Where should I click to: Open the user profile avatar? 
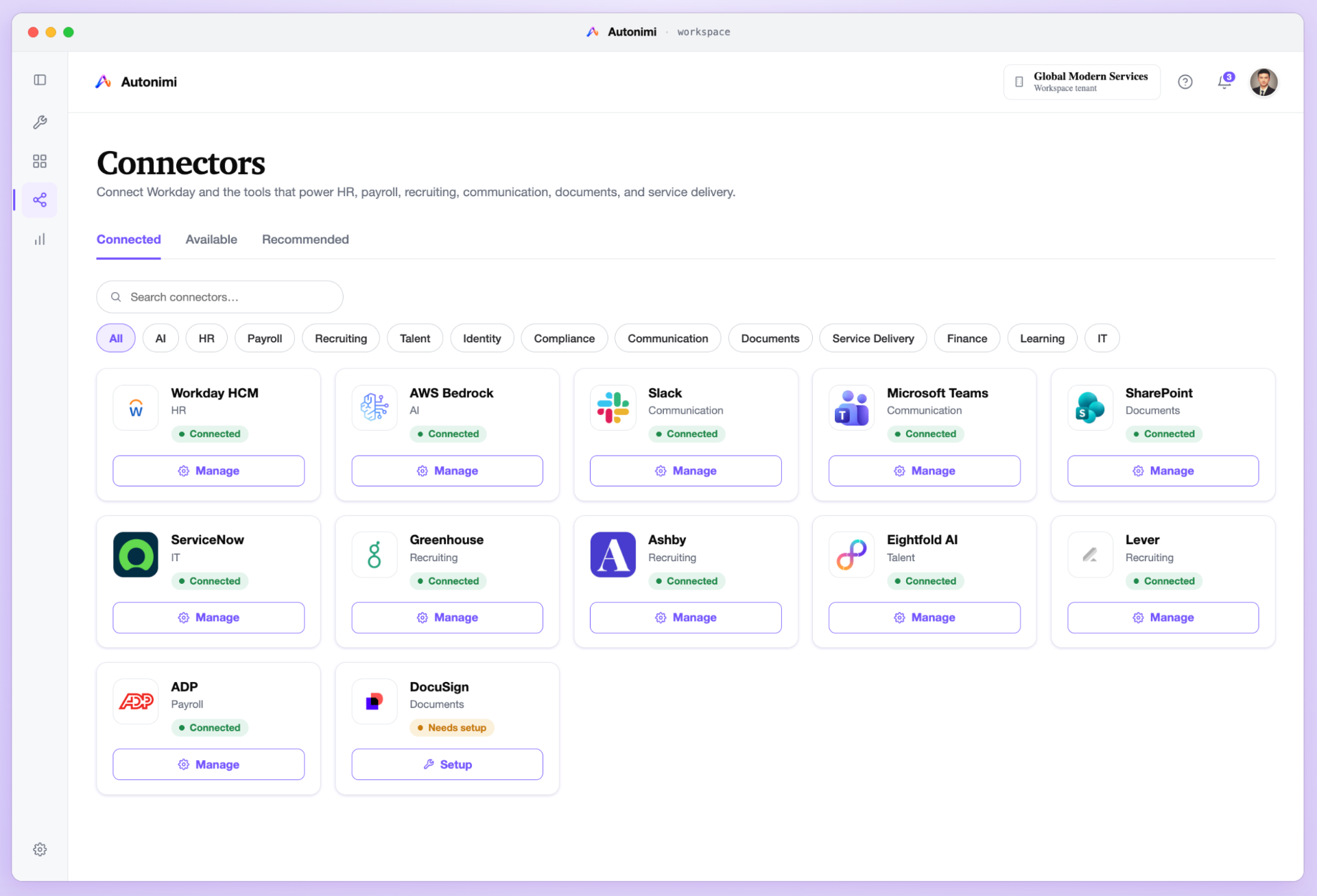click(x=1263, y=82)
